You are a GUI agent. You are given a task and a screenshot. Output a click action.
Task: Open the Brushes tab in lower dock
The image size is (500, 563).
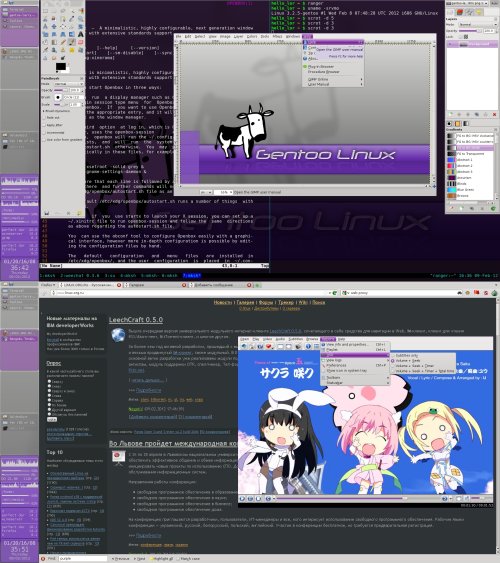click(449, 124)
